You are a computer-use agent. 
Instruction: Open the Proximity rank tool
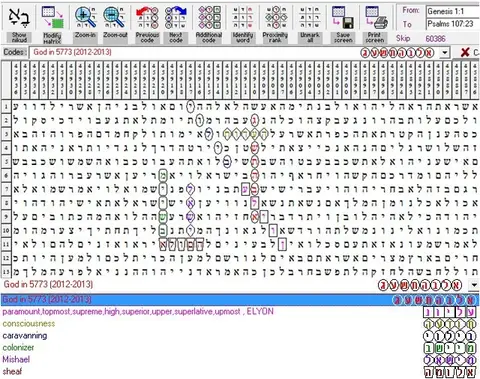pos(275,17)
